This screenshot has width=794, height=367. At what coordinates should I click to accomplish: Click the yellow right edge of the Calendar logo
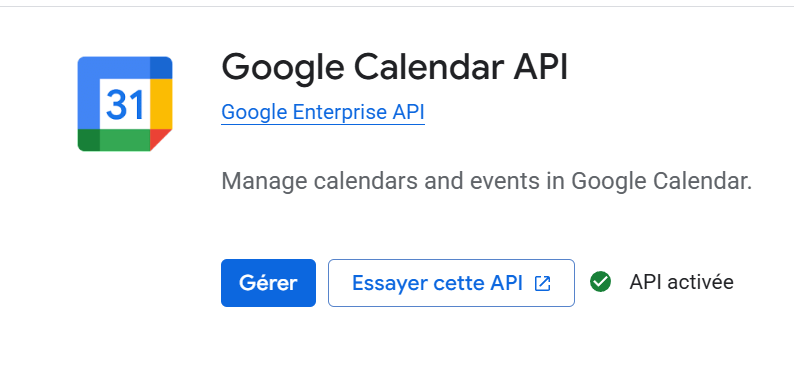[162, 104]
